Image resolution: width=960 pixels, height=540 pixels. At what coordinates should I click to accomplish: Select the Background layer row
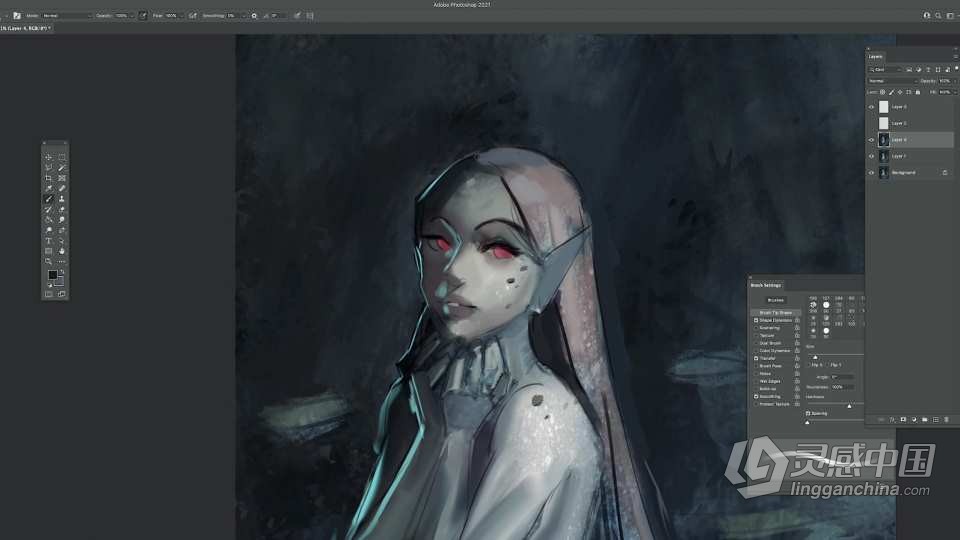910,173
